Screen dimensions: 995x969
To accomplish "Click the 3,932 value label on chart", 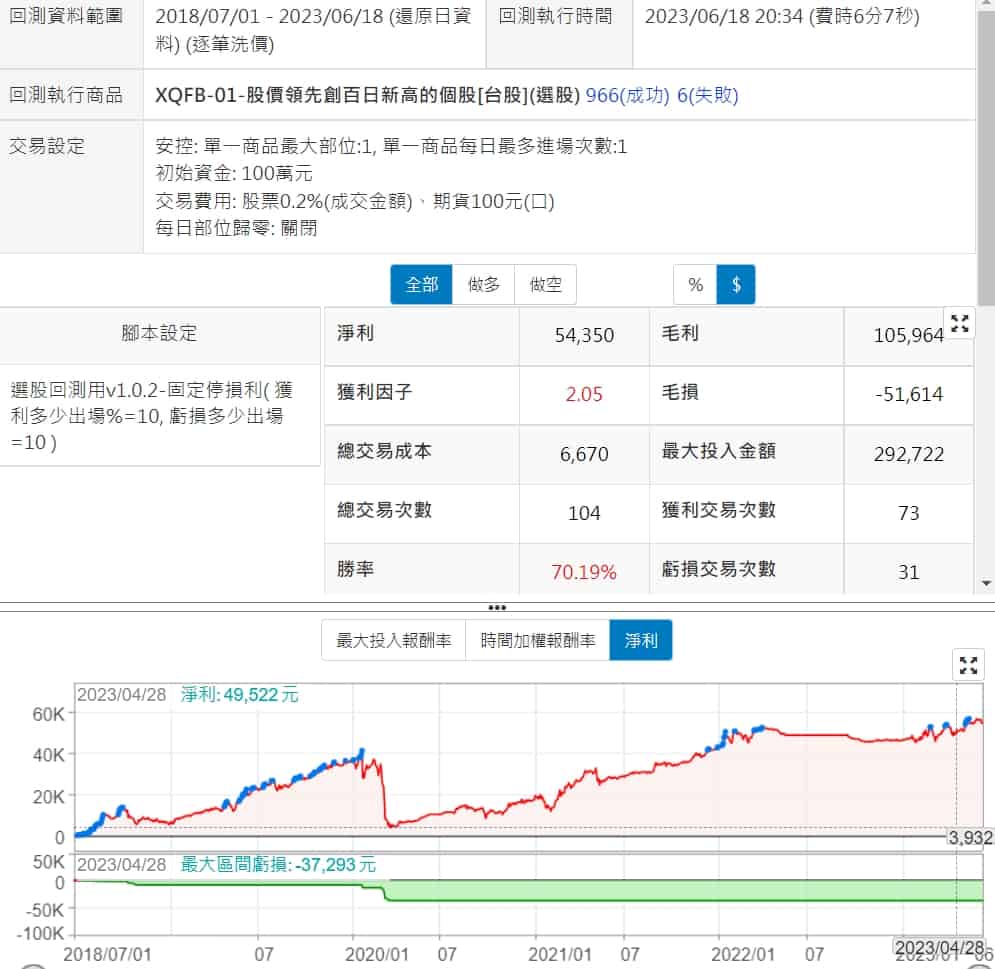I will (x=969, y=837).
